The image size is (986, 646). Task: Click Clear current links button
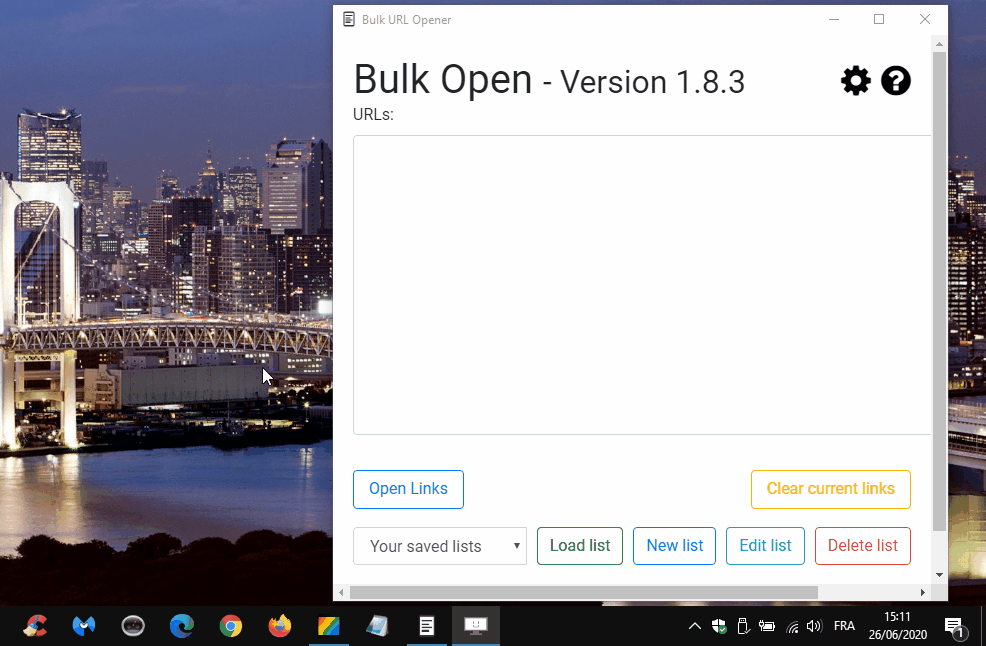pos(830,489)
